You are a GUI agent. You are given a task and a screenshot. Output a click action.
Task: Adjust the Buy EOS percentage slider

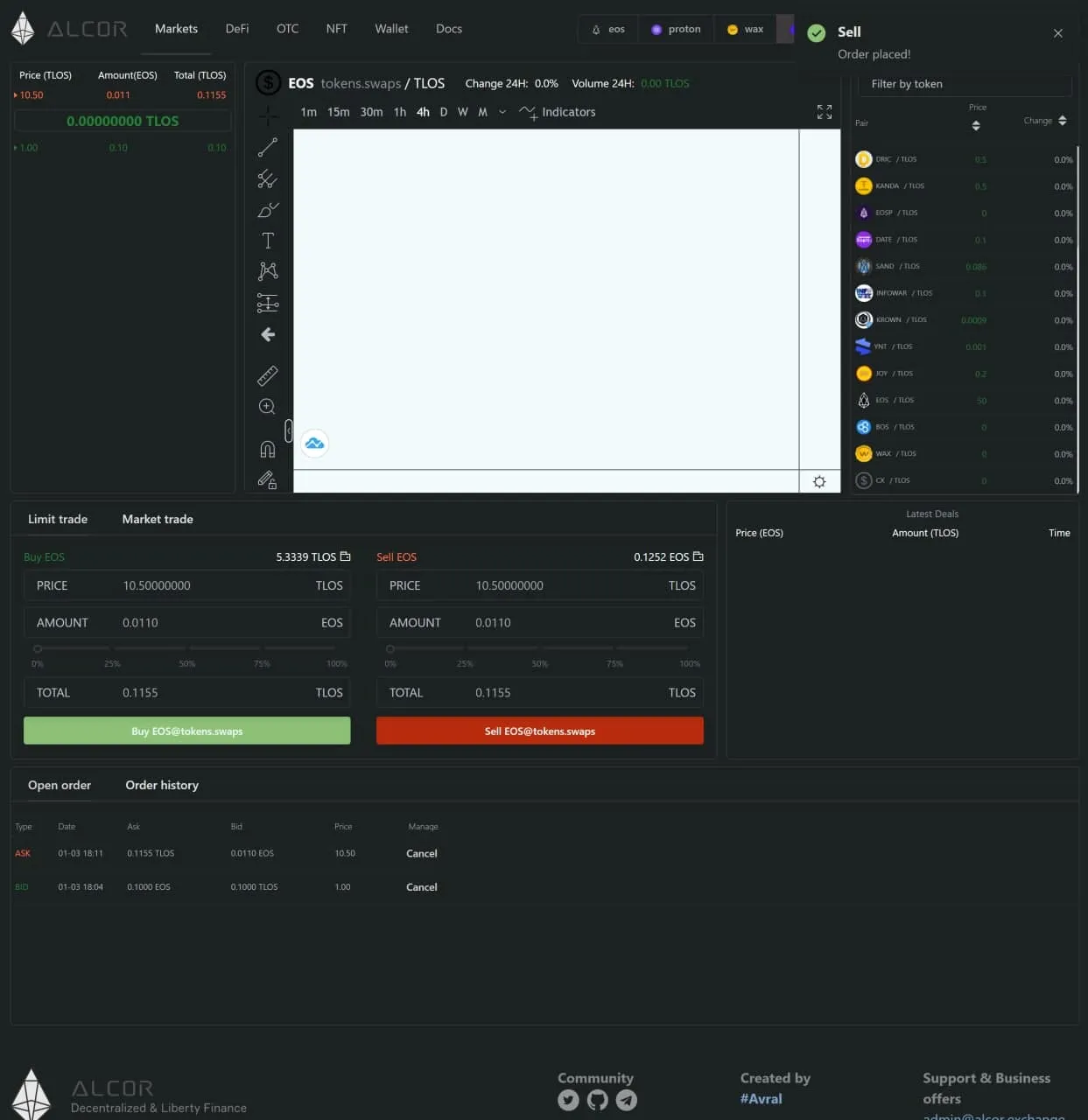(x=187, y=648)
